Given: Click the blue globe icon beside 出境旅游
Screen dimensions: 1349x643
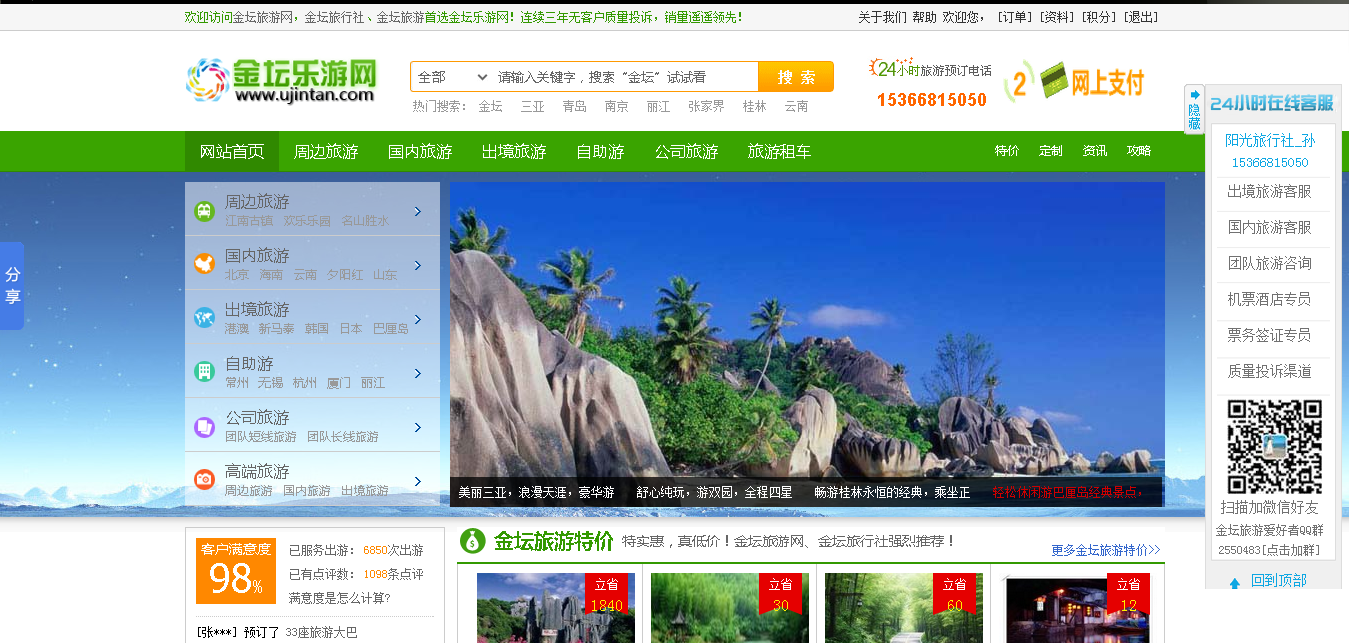Looking at the screenshot, I should click(x=204, y=318).
